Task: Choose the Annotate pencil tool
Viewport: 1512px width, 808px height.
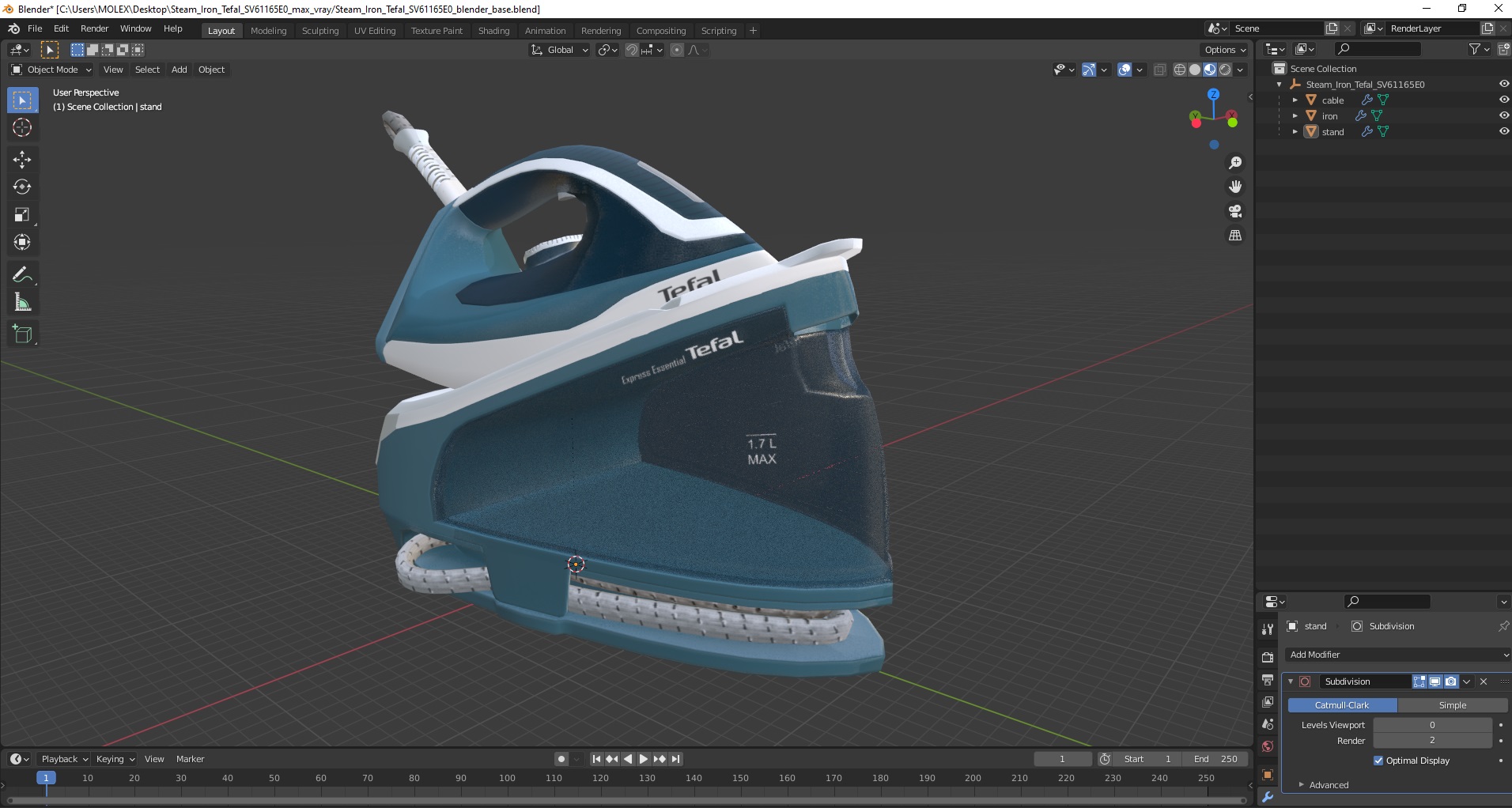Action: click(x=22, y=274)
